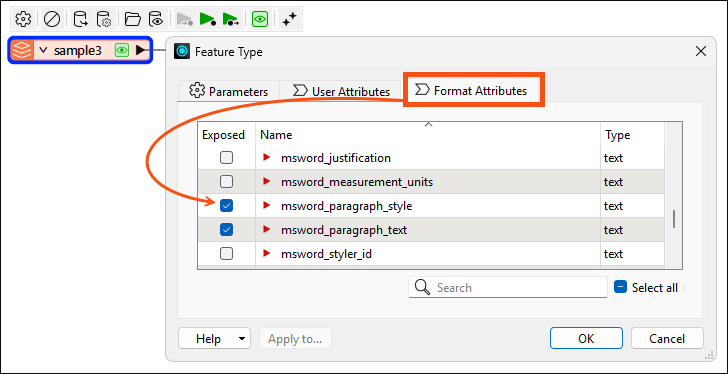Click the database inspect eye icon

click(x=156, y=19)
